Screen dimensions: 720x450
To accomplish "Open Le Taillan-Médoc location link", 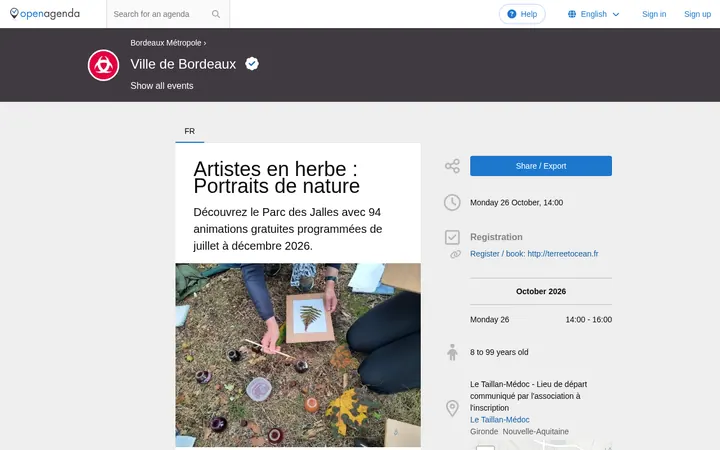I will coord(500,420).
